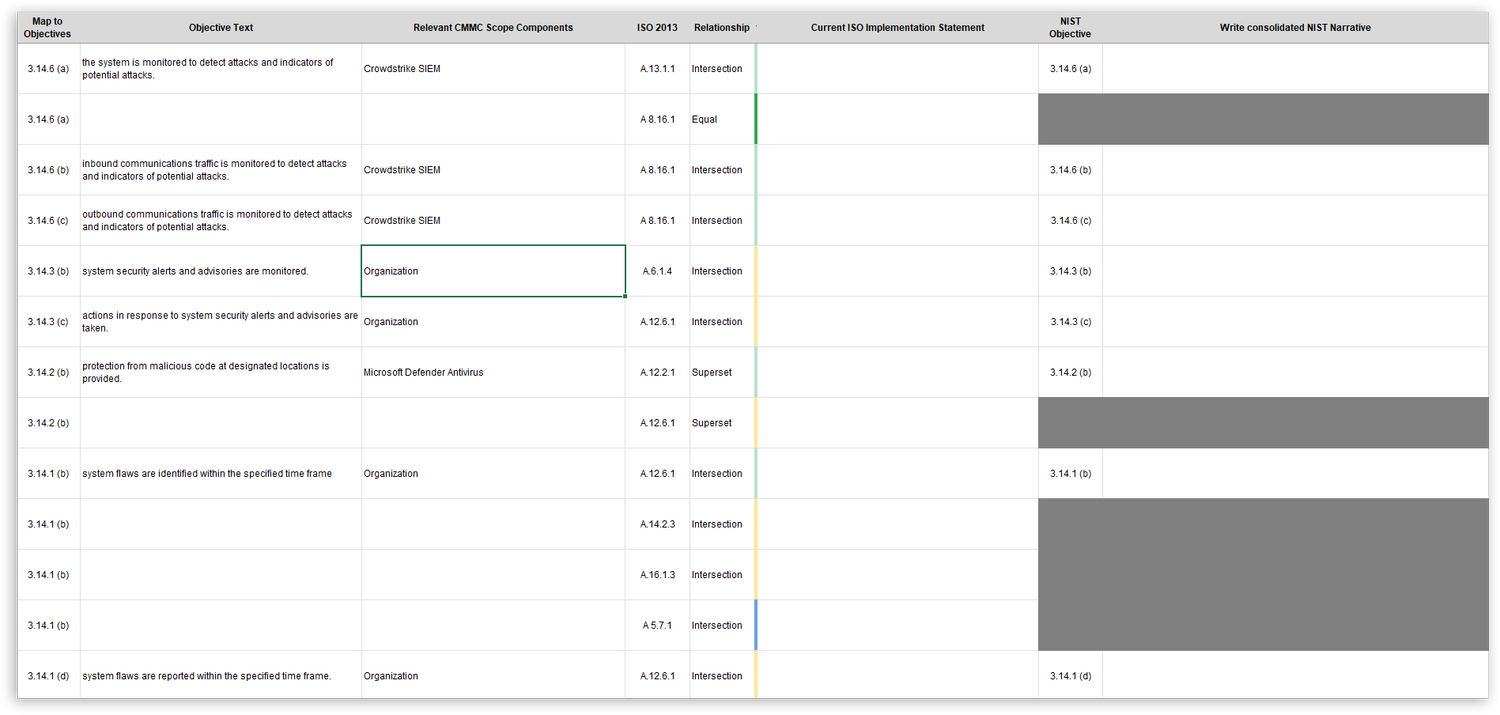Select 'protection from malicious code at designated locations' cell
This screenshot has width=1500, height=715.
(221, 372)
